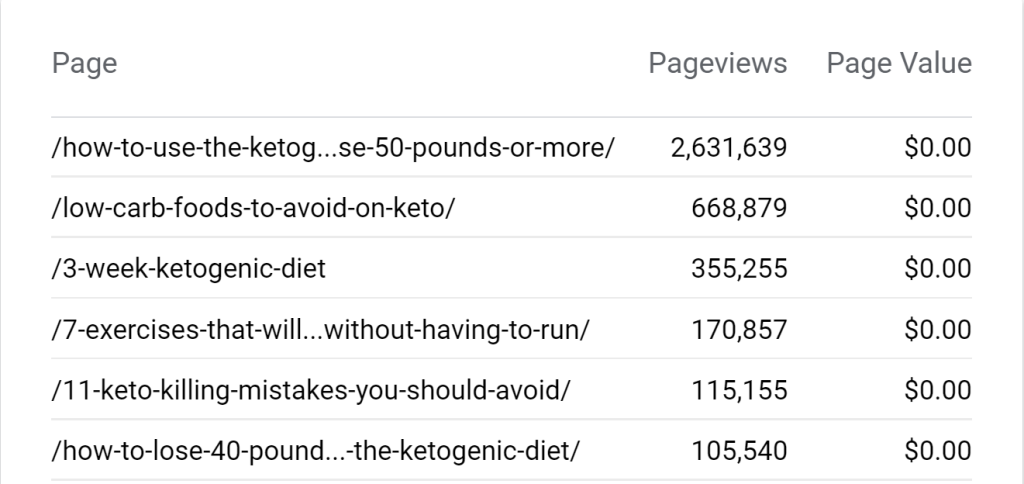This screenshot has width=1024, height=484.
Task: Open the low-carb-foods-to-avoid-on-keto page link
Action: 254,208
